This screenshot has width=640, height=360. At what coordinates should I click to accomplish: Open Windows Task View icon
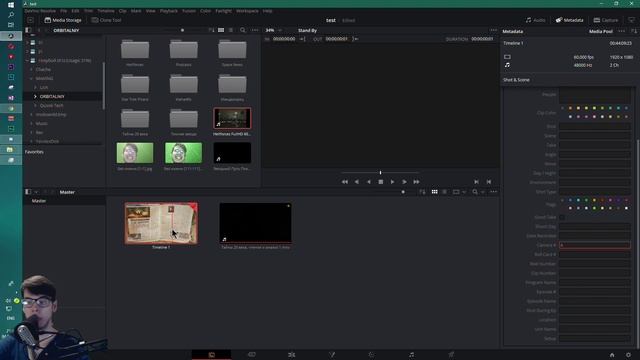(x=11, y=25)
